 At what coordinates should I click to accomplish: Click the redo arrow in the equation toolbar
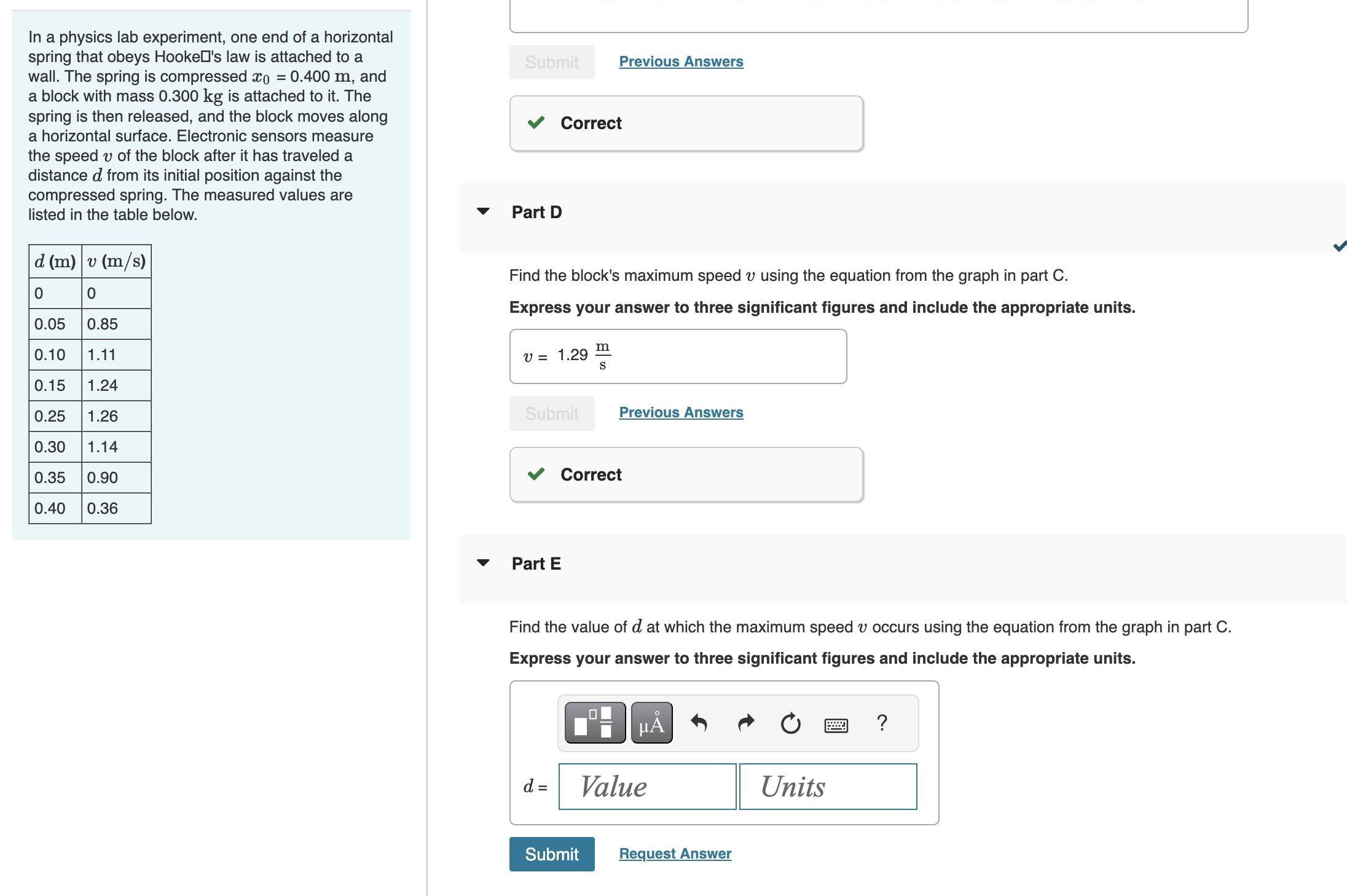coord(745,723)
